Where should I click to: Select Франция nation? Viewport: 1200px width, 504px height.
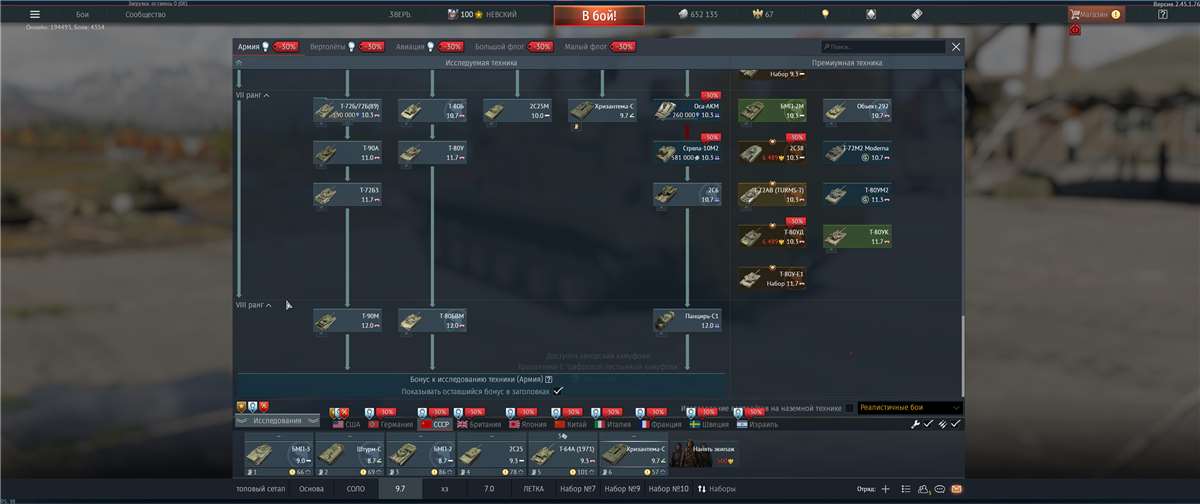[663, 424]
